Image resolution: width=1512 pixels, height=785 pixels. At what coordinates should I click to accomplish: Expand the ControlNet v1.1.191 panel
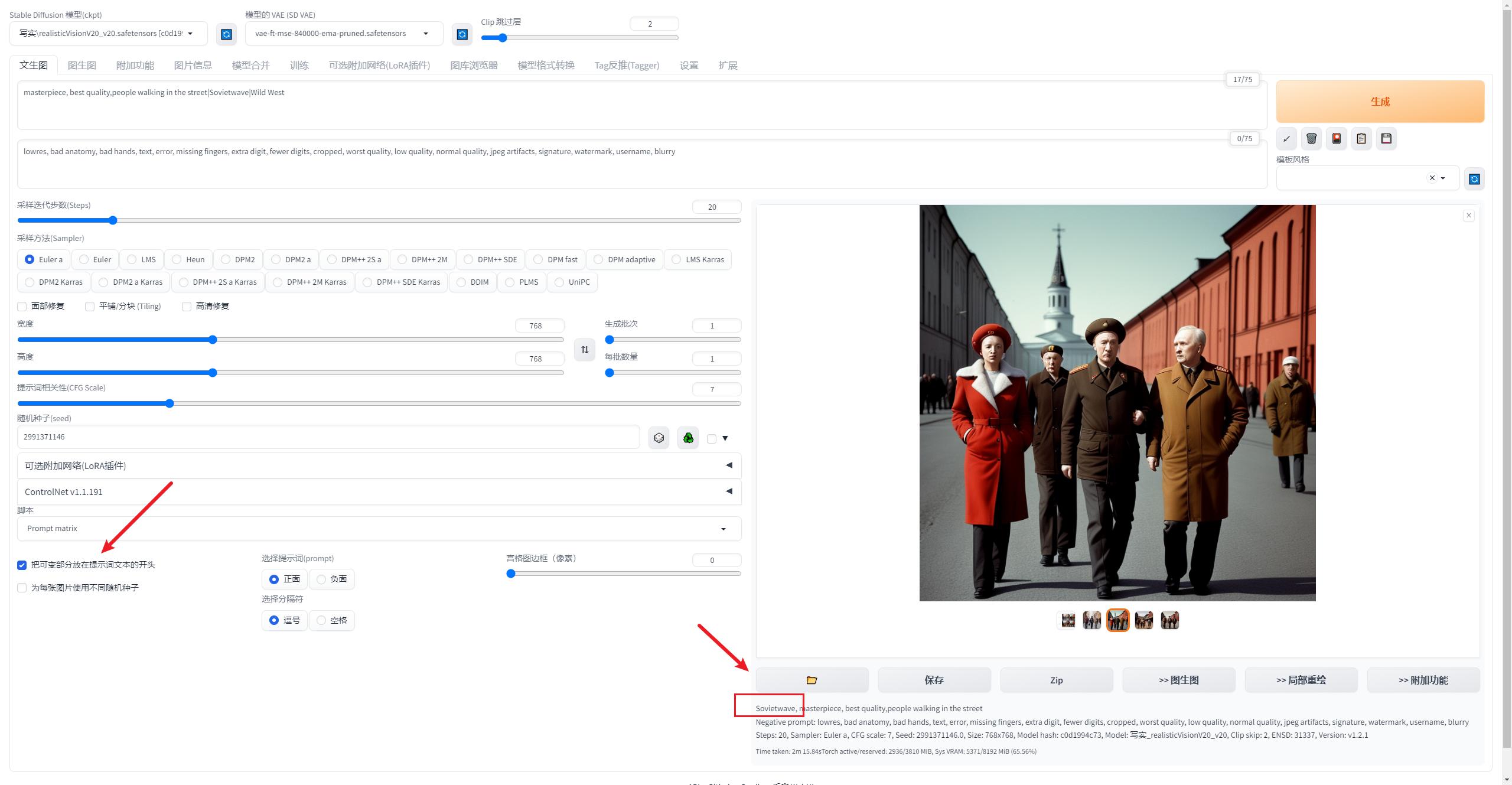click(728, 491)
